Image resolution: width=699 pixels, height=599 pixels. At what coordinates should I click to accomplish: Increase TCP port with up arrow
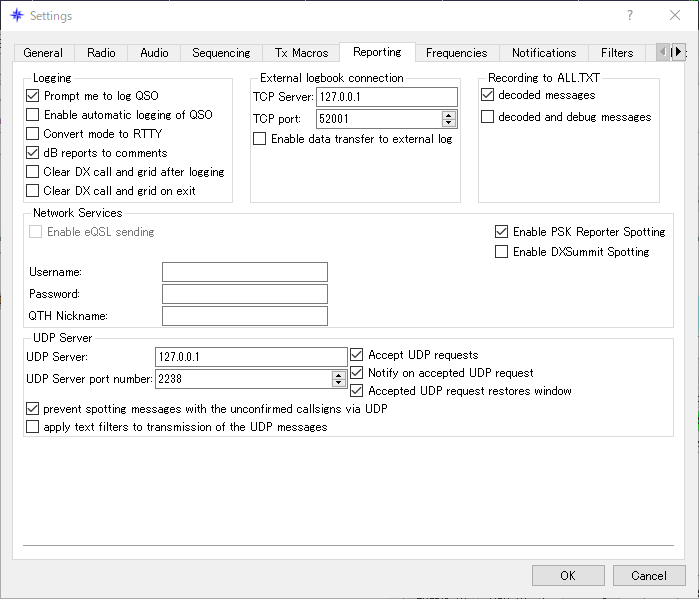tap(449, 115)
